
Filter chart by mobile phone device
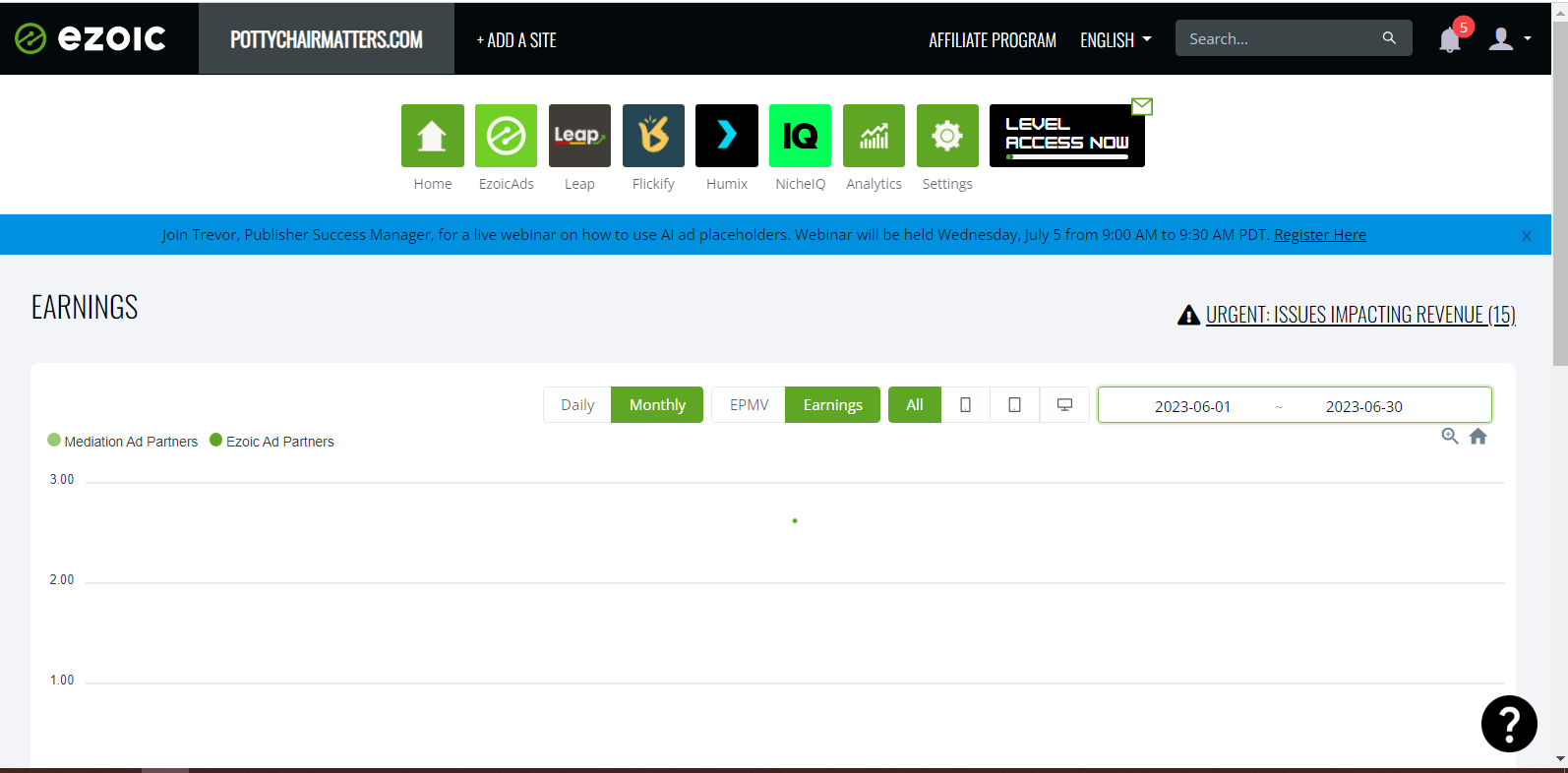click(966, 405)
